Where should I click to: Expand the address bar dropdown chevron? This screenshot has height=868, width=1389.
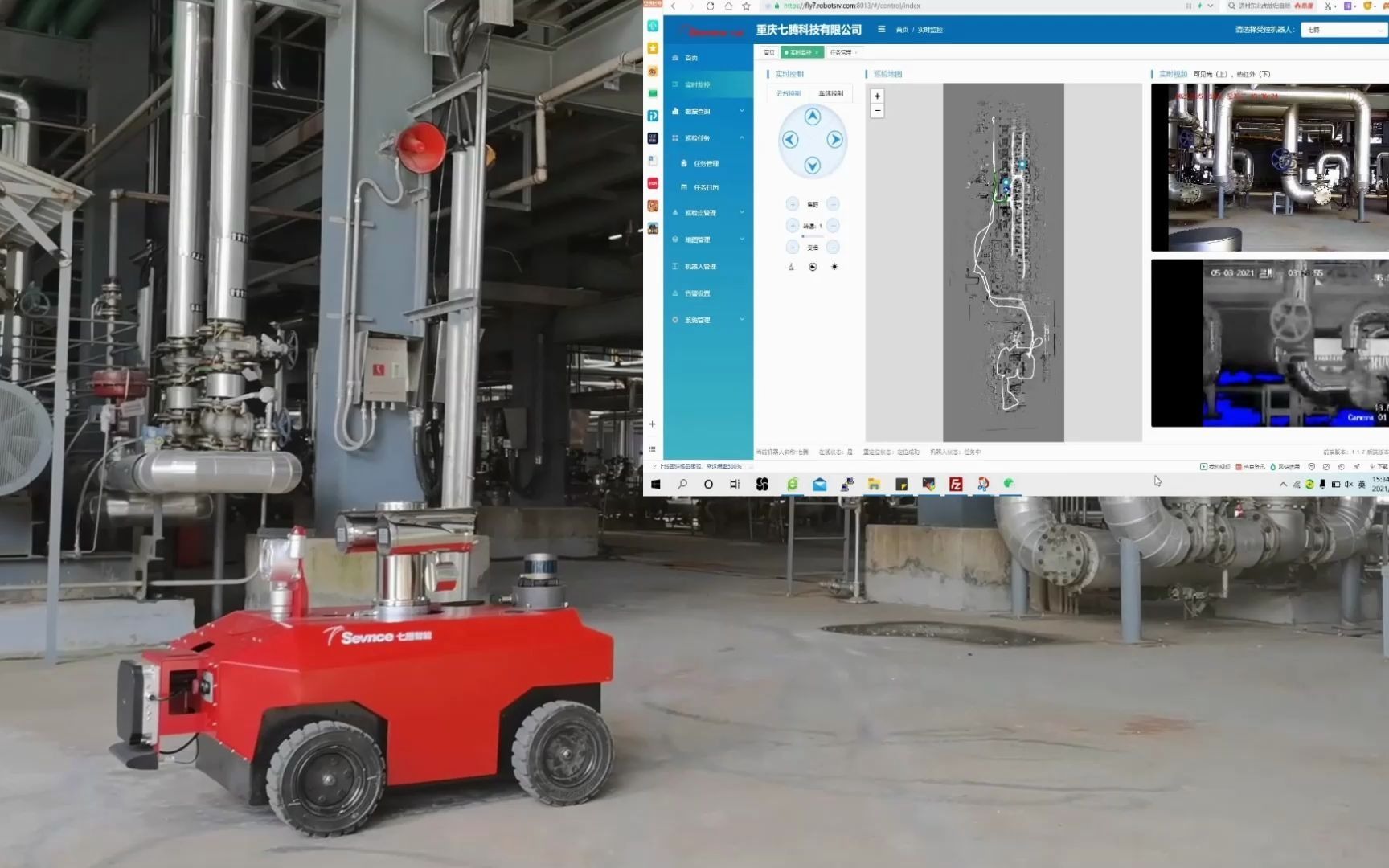(x=1210, y=6)
